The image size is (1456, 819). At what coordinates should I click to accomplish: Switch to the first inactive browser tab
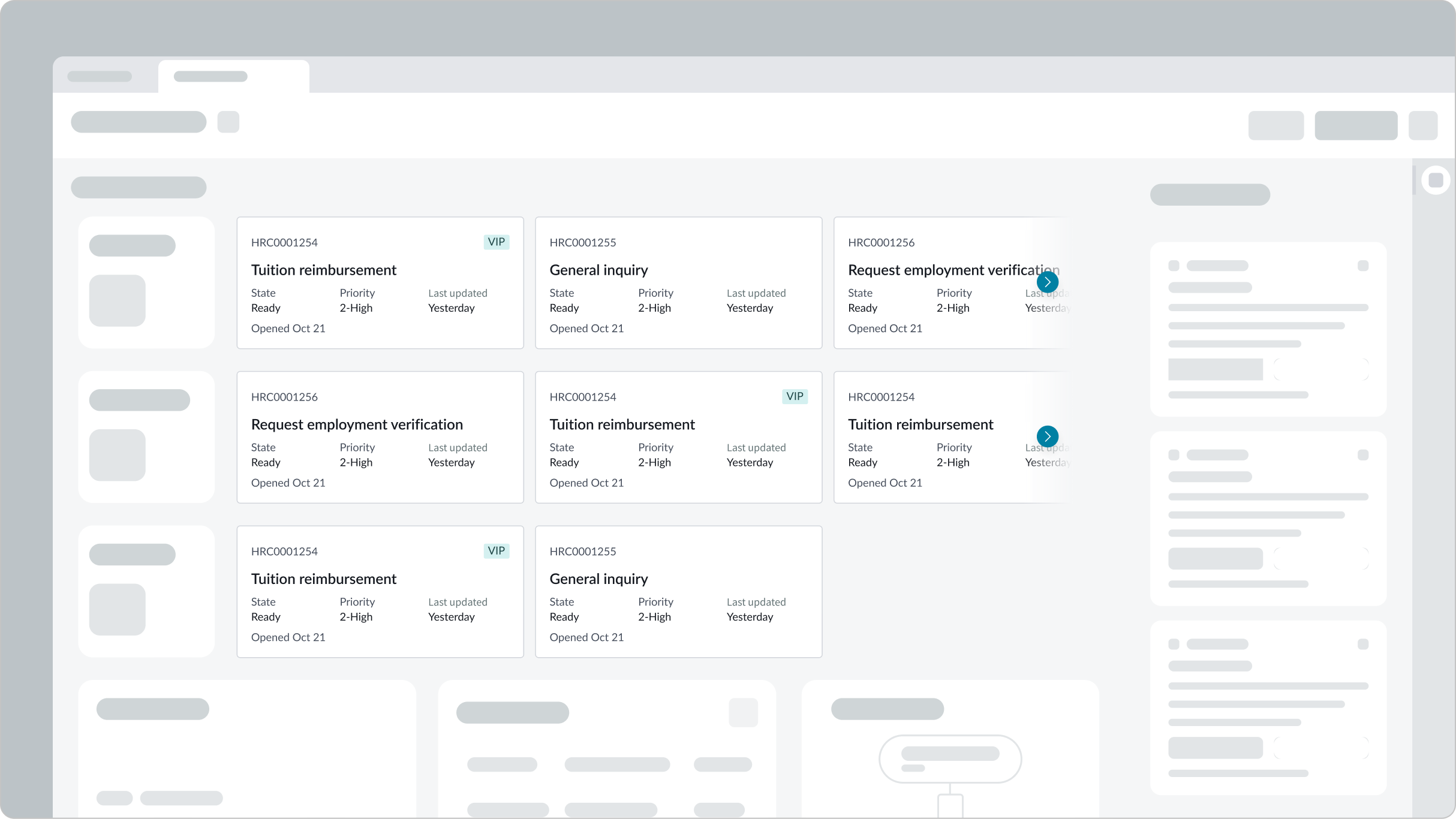tap(100, 76)
